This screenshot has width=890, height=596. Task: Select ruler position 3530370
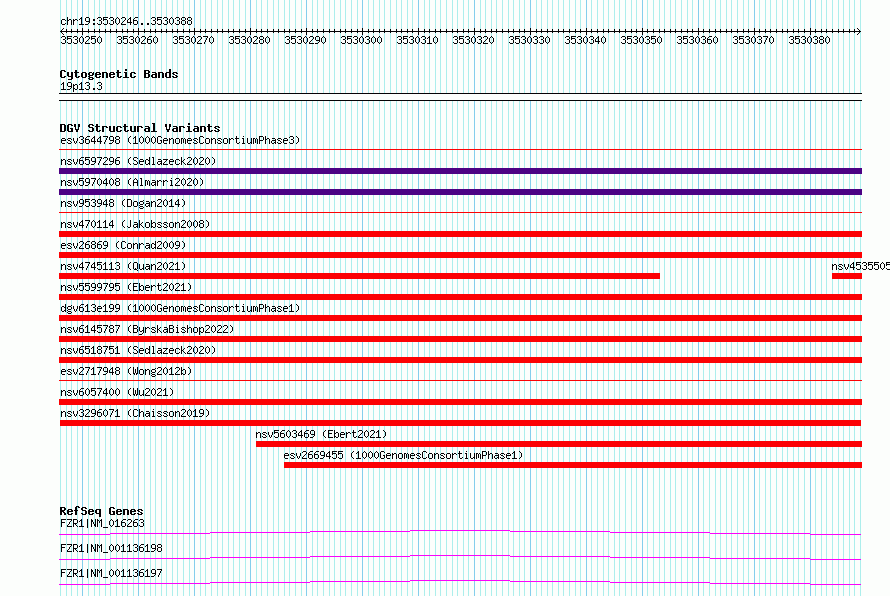tap(753, 40)
